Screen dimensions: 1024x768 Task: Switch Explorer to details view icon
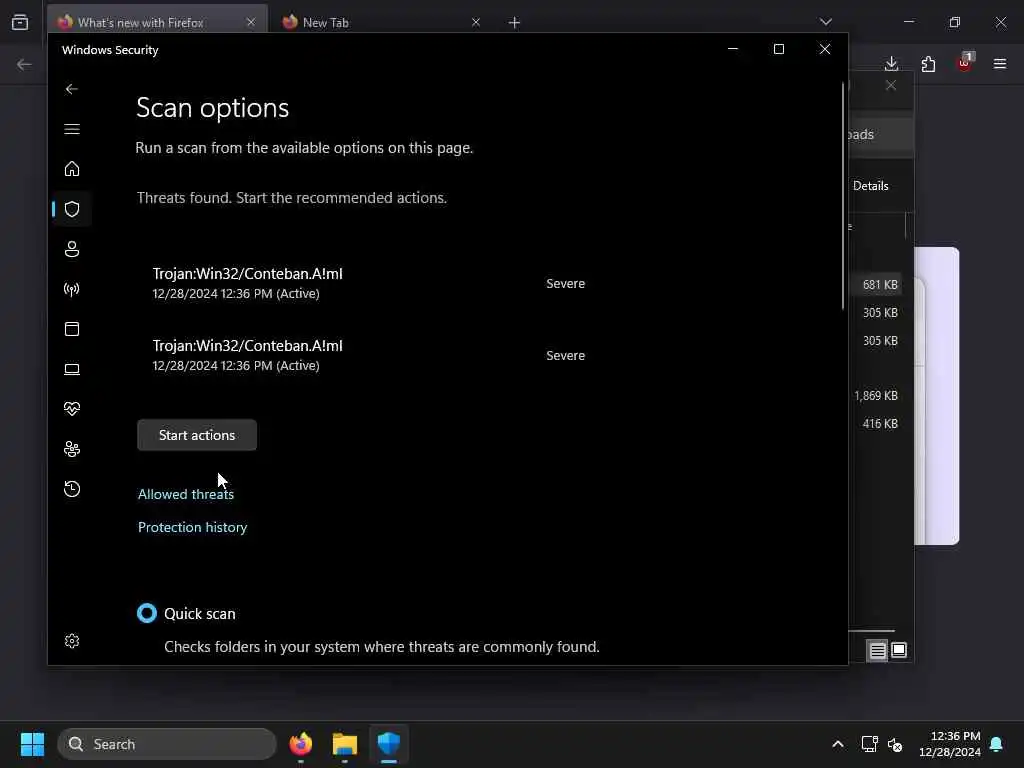878,650
